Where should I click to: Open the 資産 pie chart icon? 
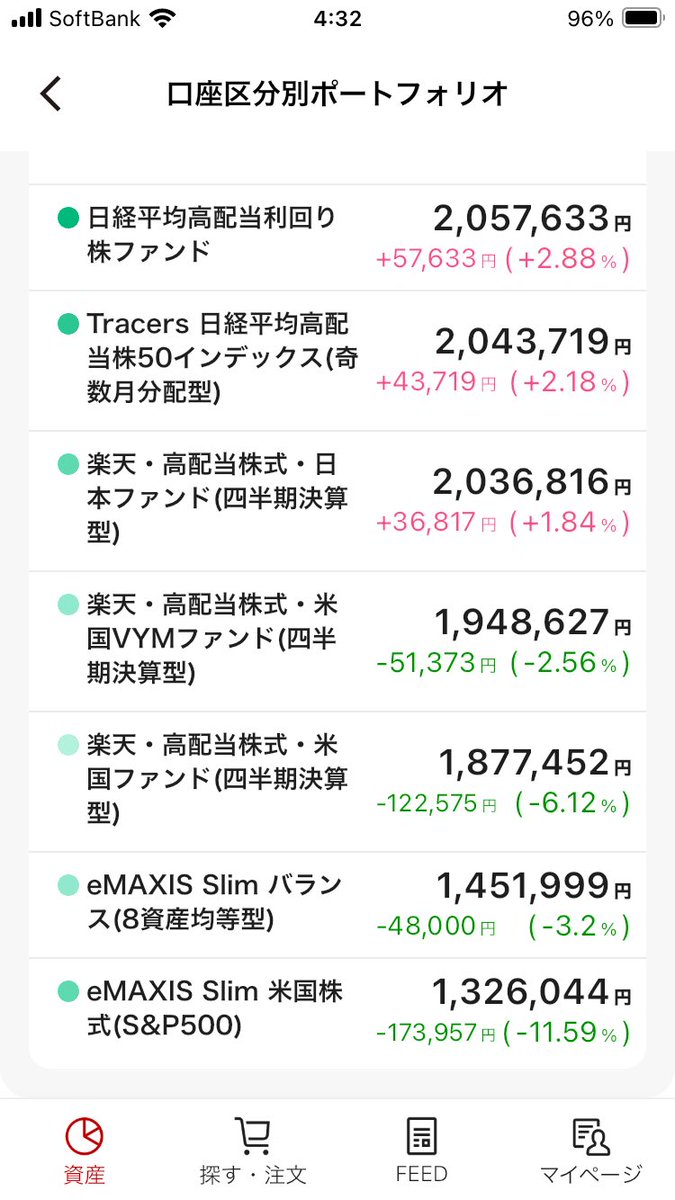[84, 1137]
